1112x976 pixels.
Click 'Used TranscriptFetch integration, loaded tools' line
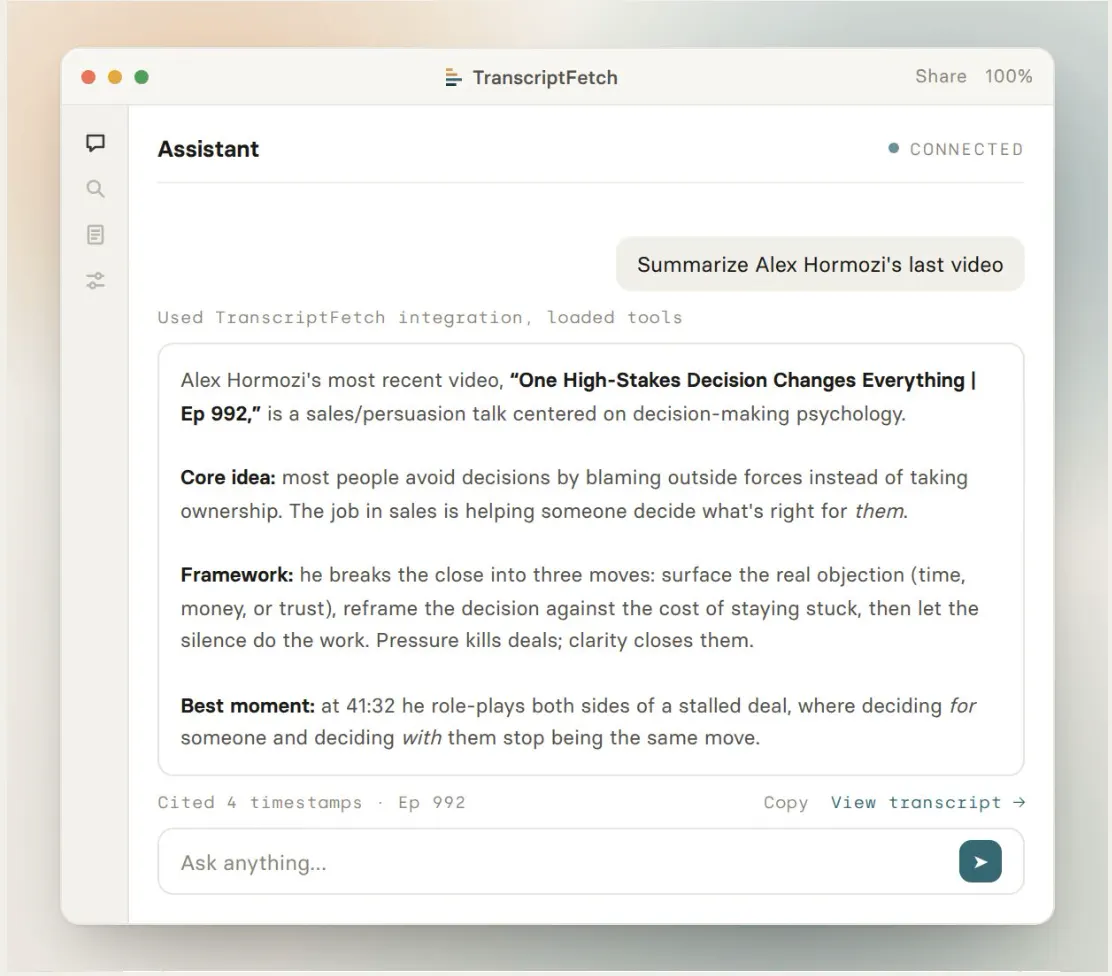[420, 317]
